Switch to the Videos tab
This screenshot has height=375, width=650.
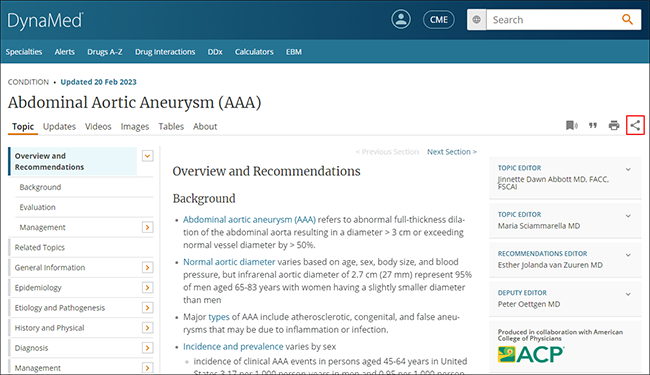coord(98,126)
